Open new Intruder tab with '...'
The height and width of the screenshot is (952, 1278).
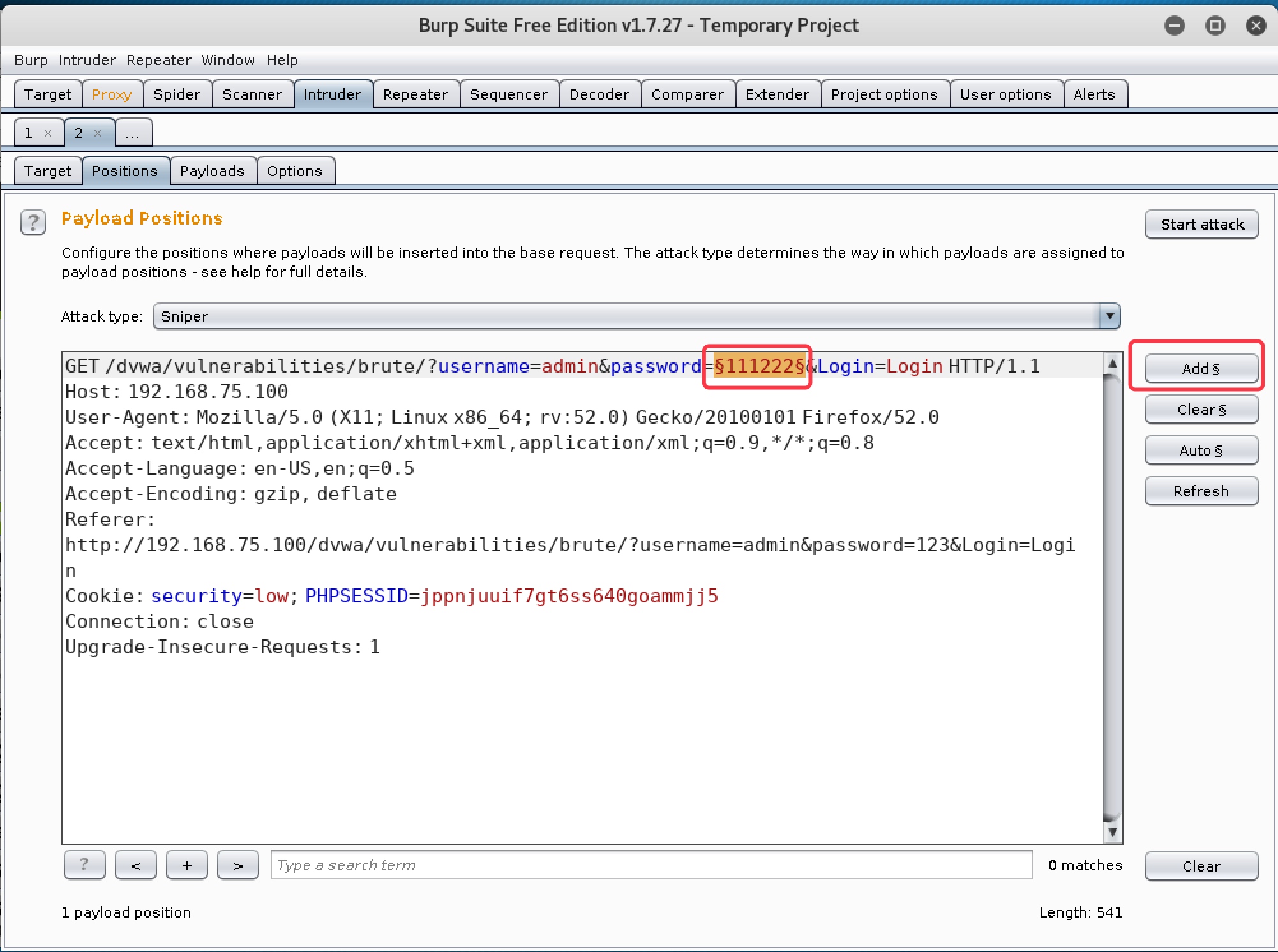133,133
